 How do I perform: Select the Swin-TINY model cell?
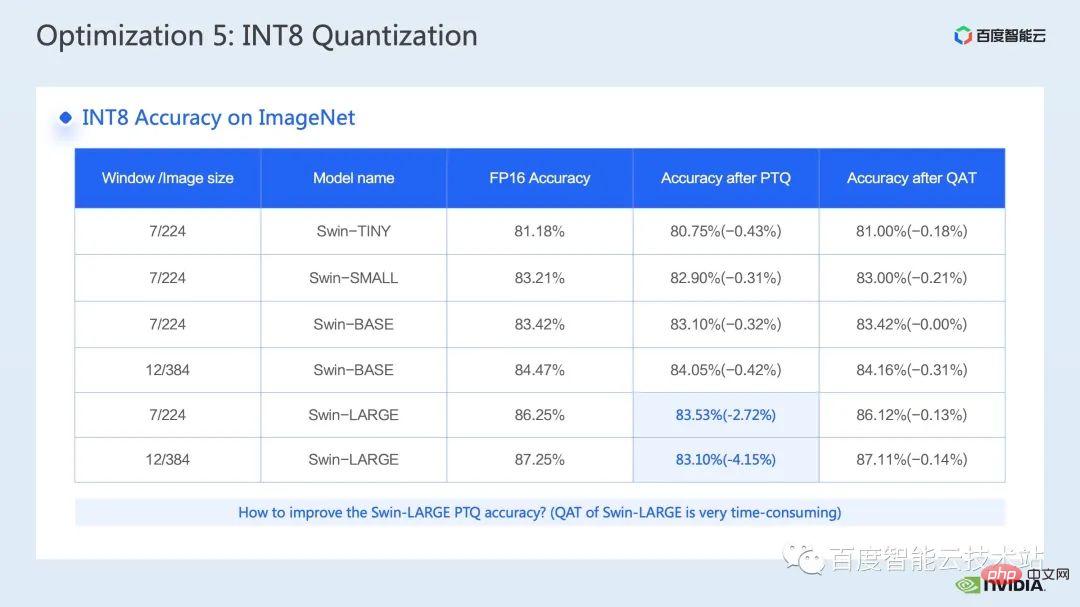[353, 231]
